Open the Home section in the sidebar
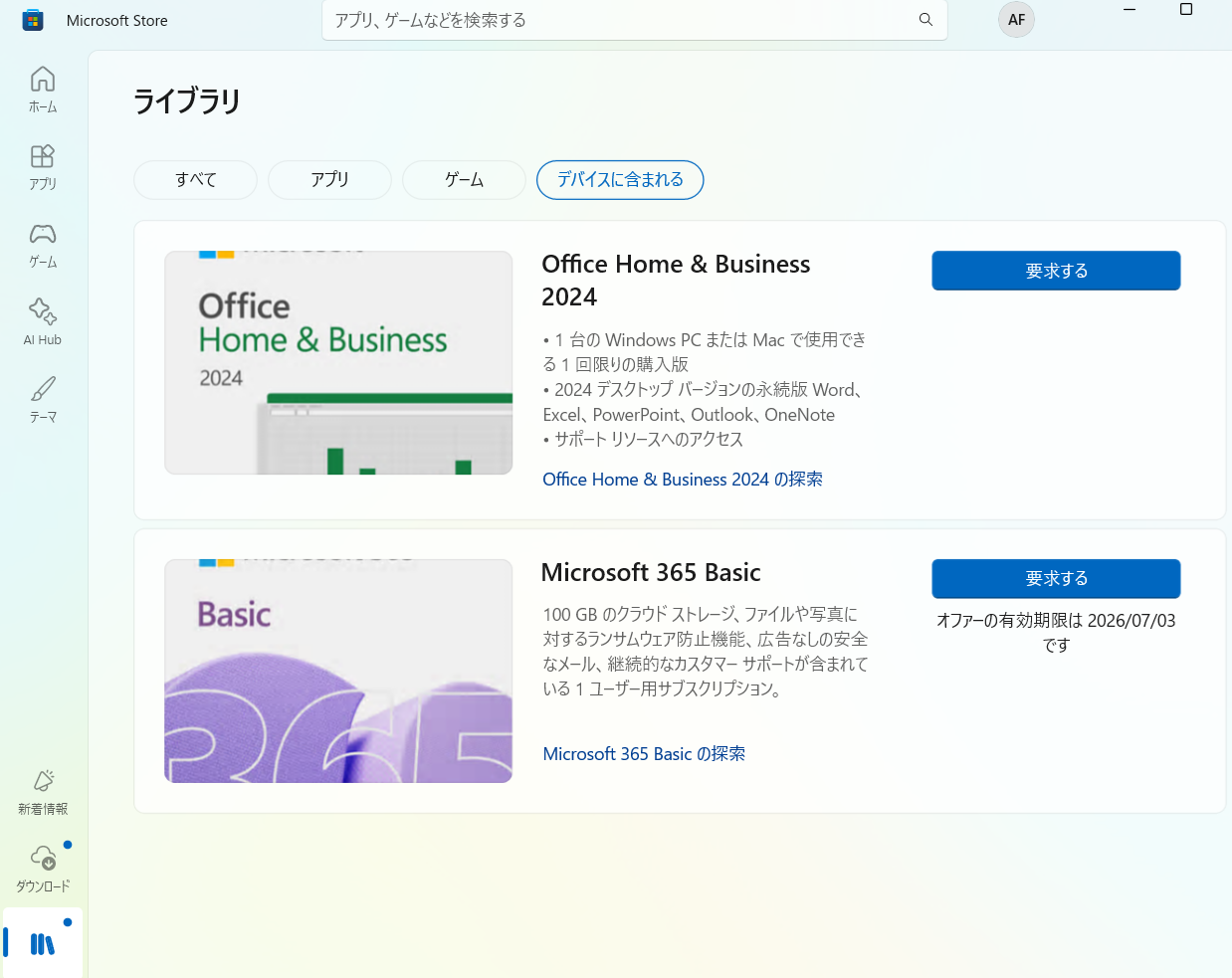 (42, 89)
